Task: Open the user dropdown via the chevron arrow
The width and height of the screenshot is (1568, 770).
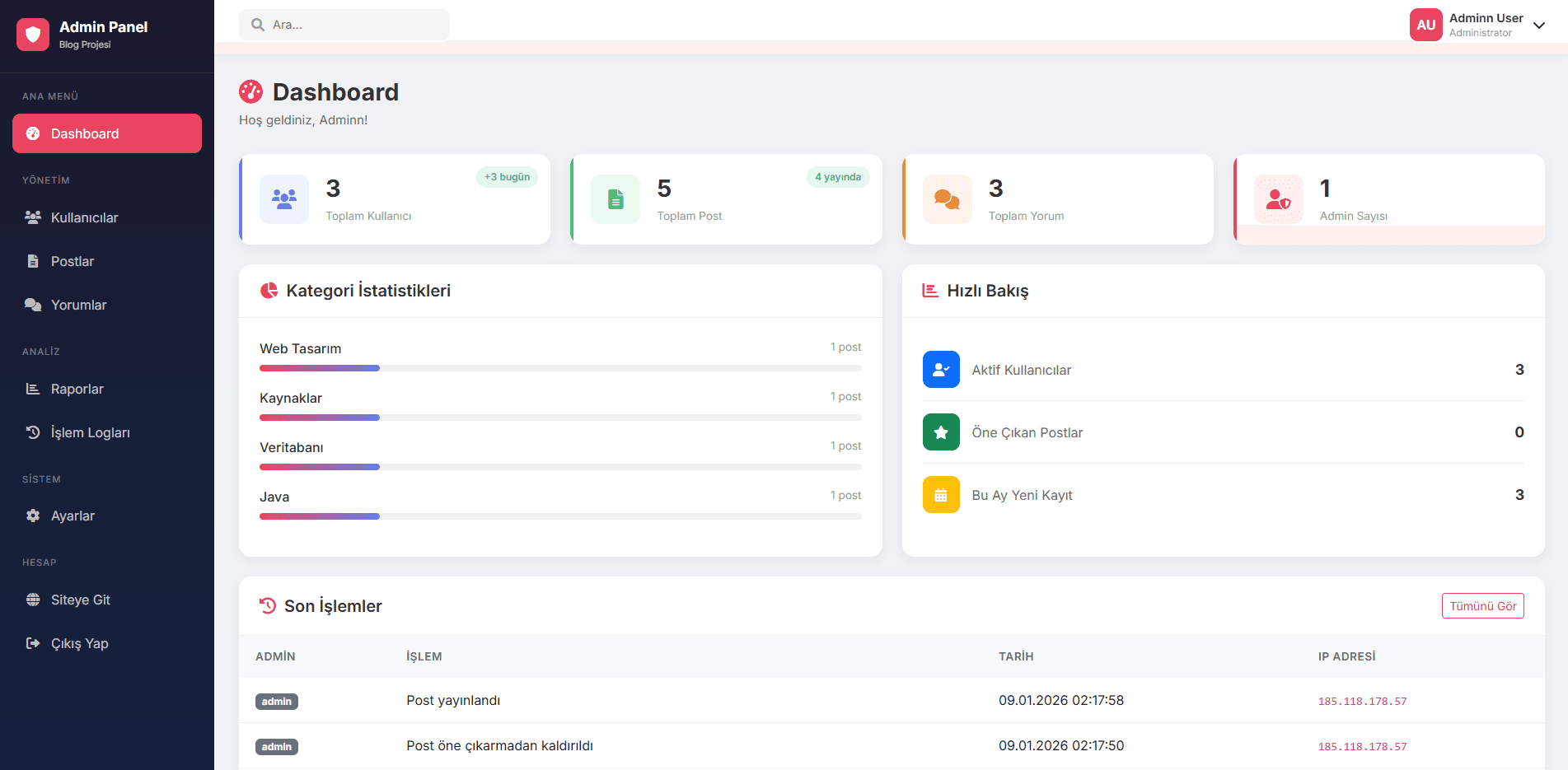Action: tap(1539, 26)
